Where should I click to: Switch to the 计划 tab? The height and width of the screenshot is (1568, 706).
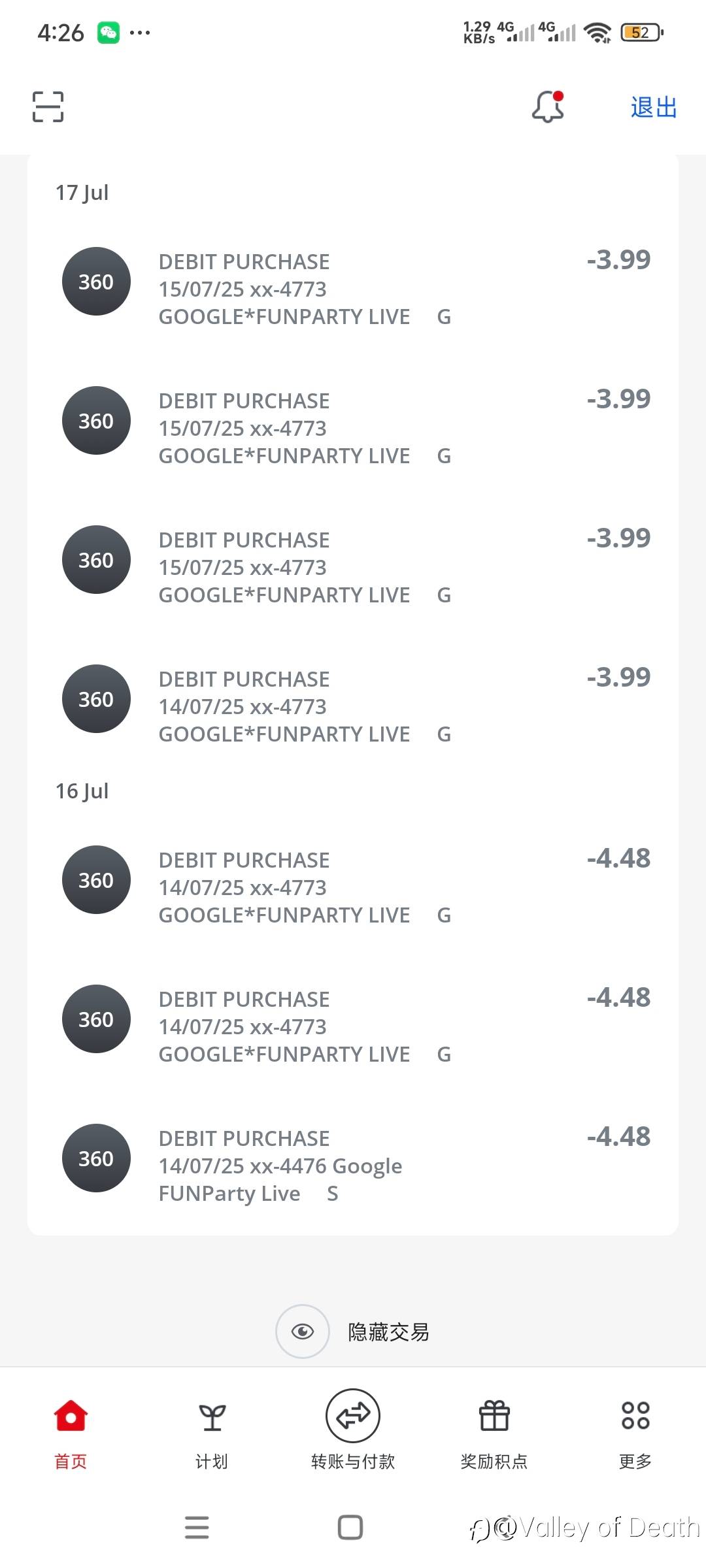coord(212,1431)
